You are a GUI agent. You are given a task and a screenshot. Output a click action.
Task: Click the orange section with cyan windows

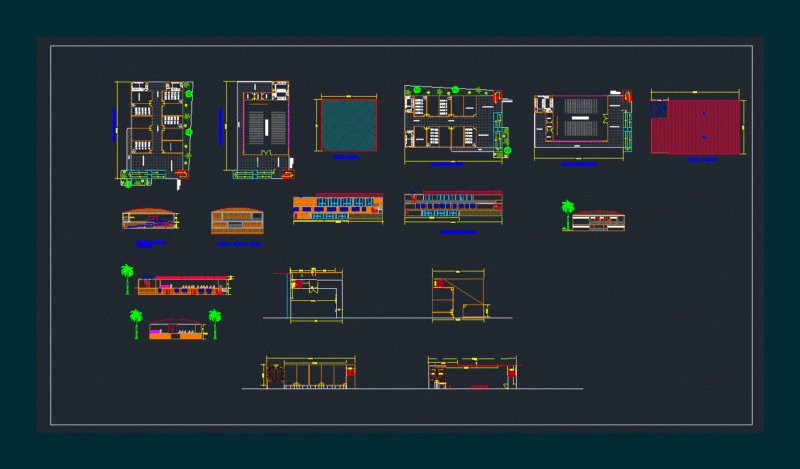coord(338,207)
